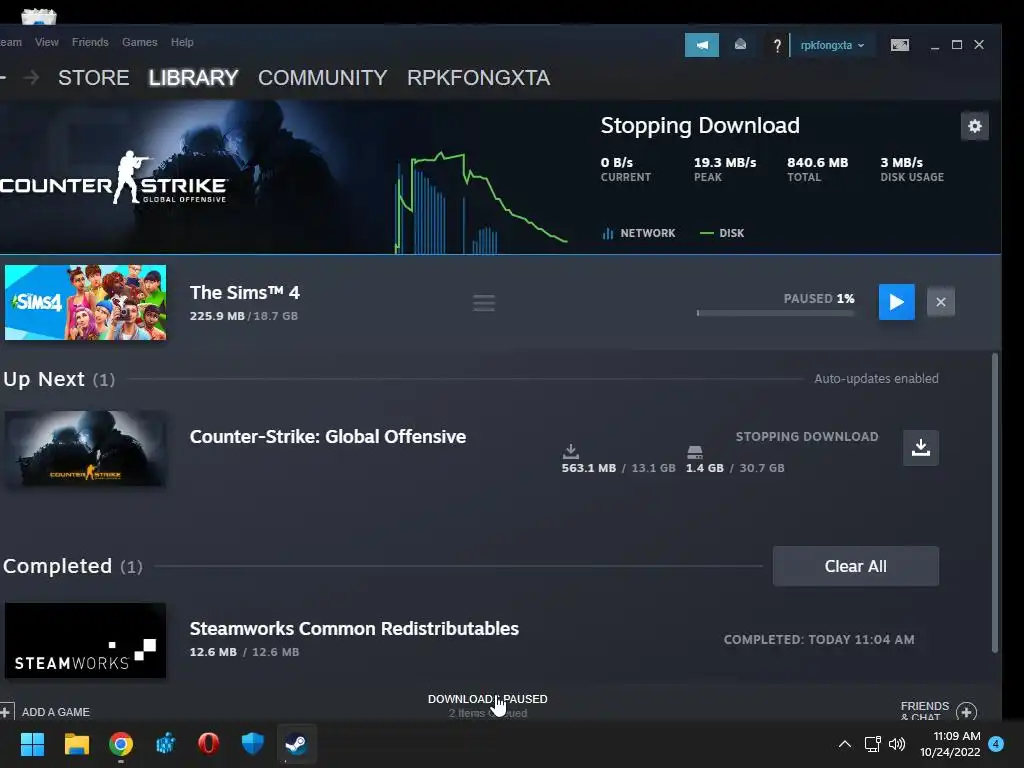The image size is (1024, 768).
Task: Start Counter-Strike download now button
Action: pyautogui.click(x=921, y=447)
